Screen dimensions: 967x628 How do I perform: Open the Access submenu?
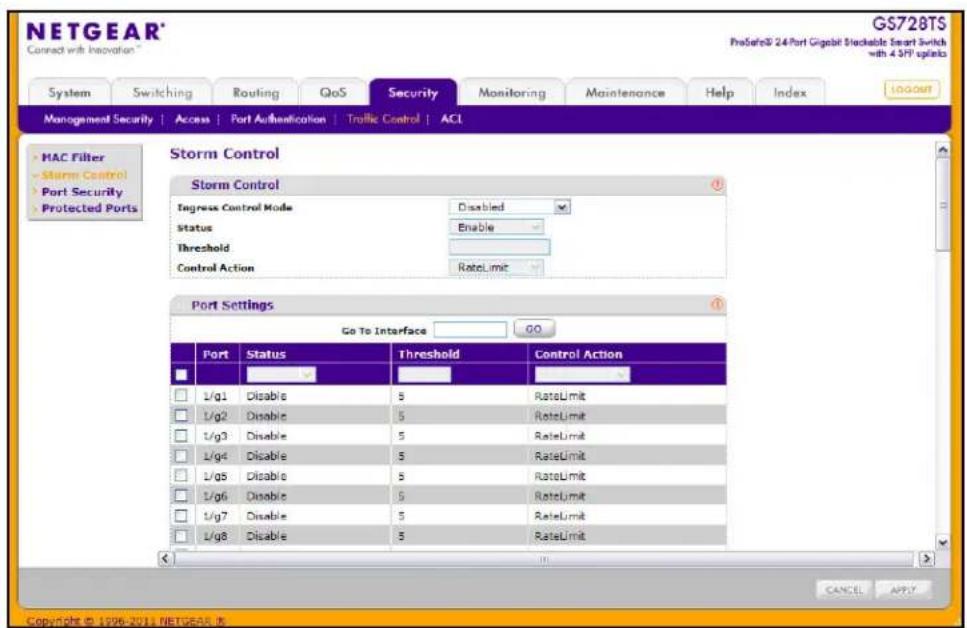(192, 119)
